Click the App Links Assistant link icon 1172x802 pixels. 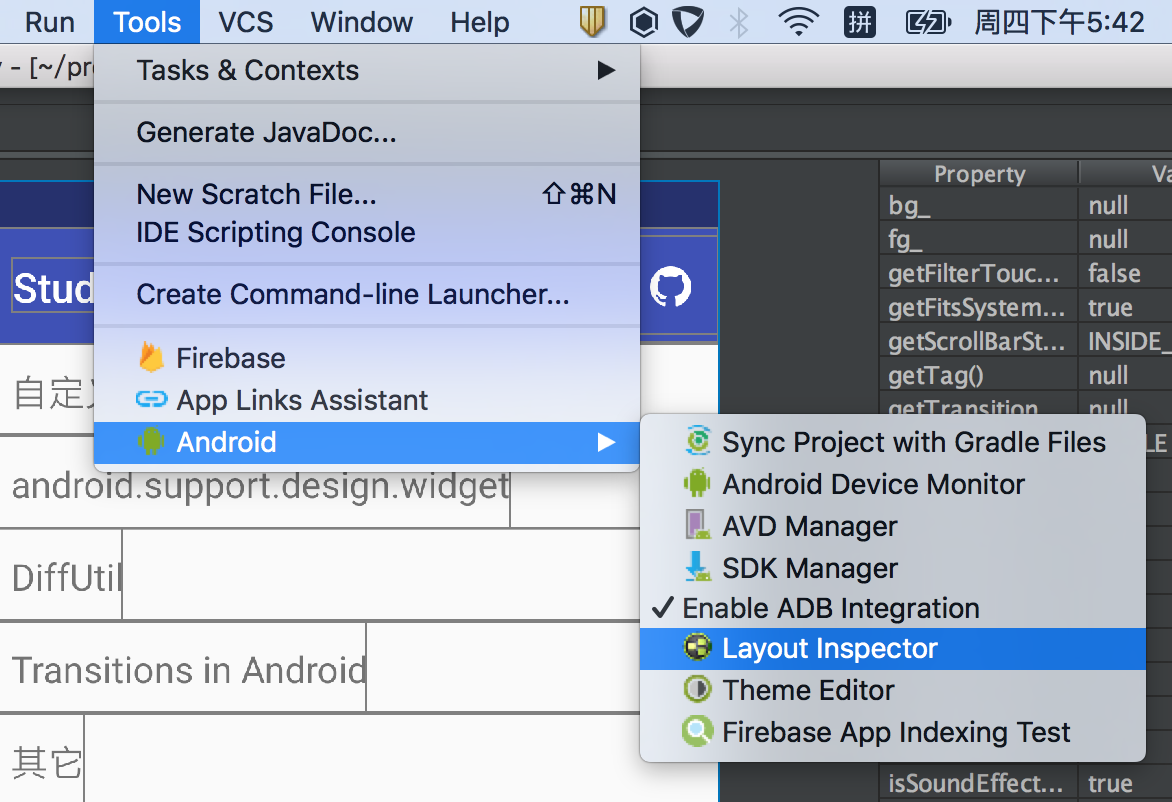tap(152, 400)
